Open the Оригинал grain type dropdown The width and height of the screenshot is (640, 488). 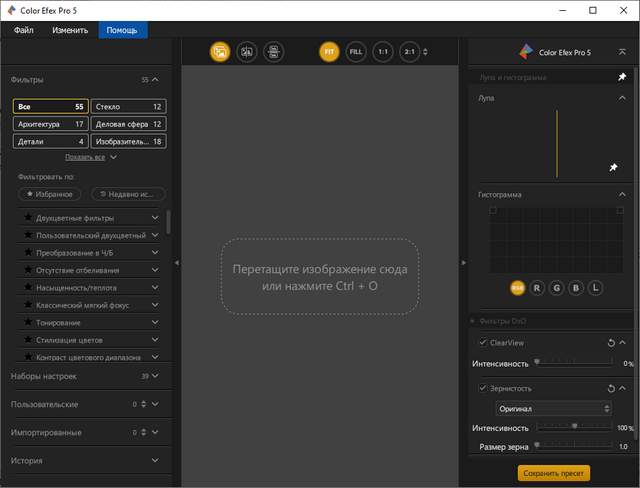pos(554,408)
